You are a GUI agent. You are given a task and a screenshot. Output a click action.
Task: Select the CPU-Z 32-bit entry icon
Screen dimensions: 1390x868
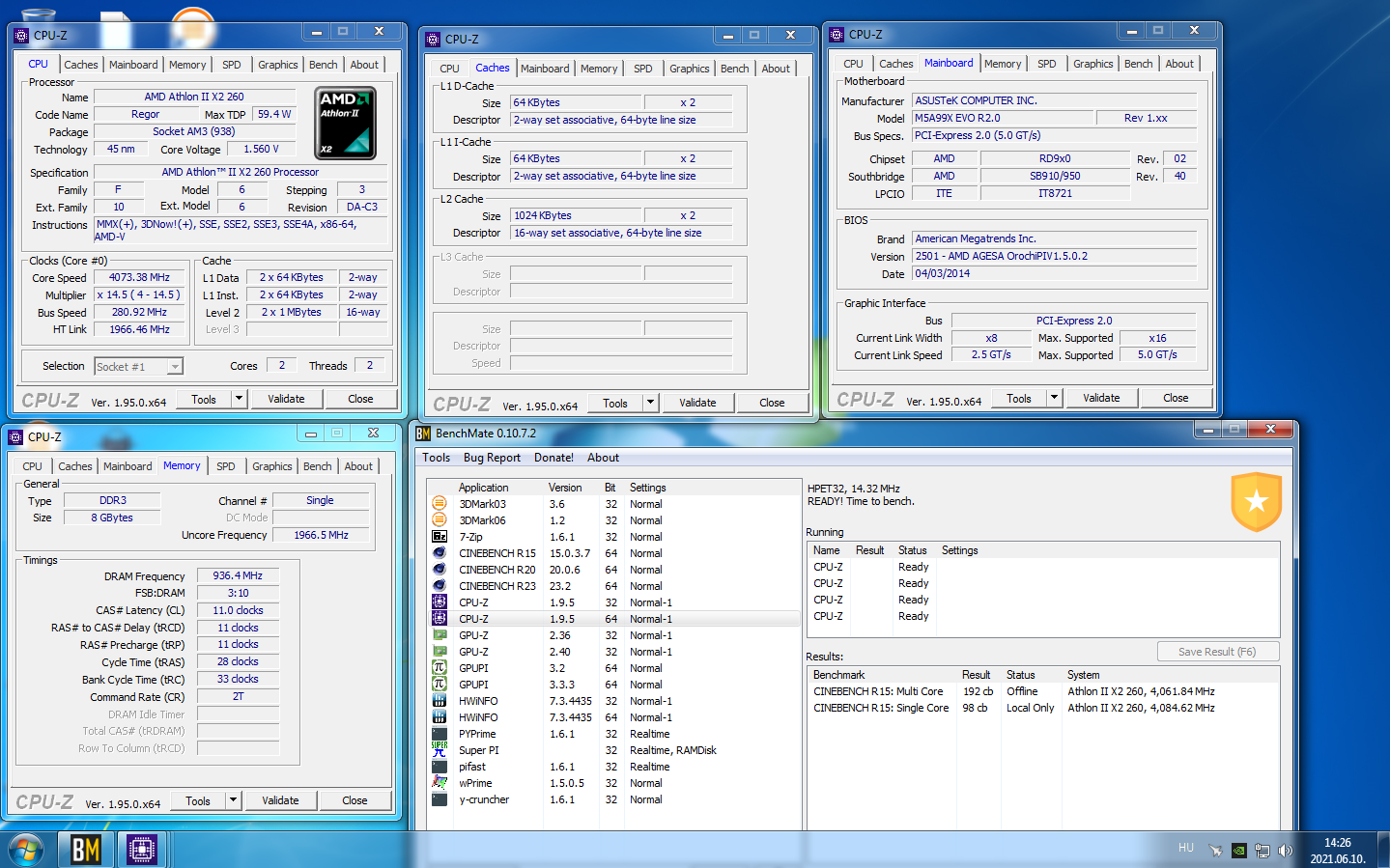[x=440, y=602]
